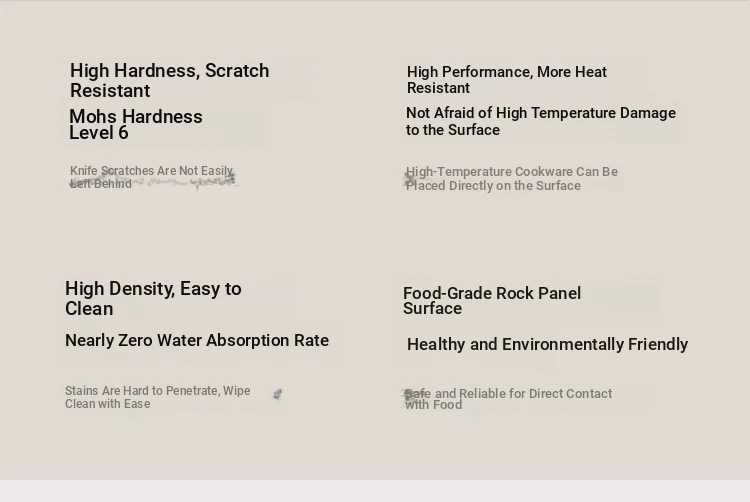
Task: Click the 'with Food' text line
Action: pos(433,405)
